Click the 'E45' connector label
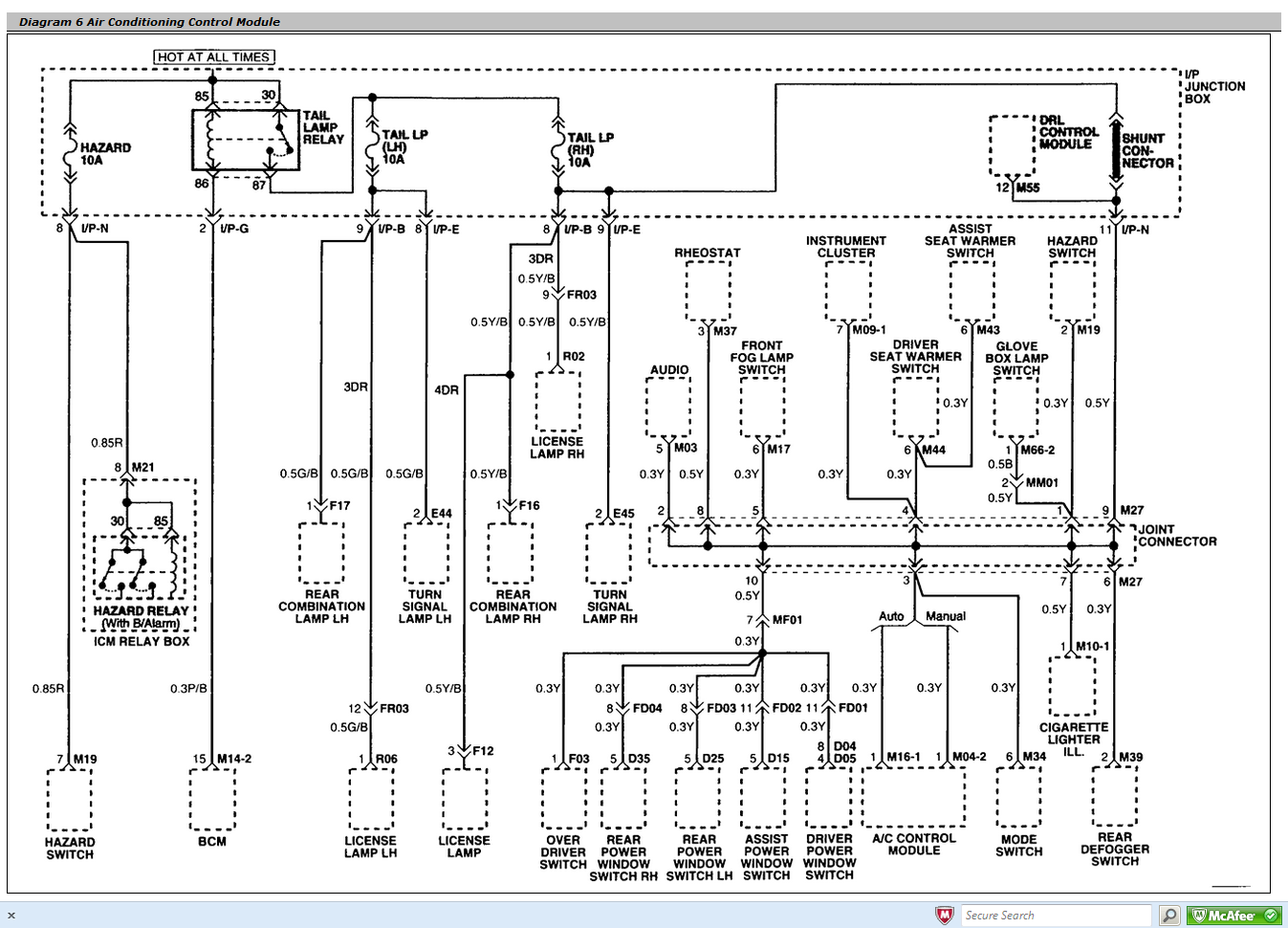 tap(623, 513)
